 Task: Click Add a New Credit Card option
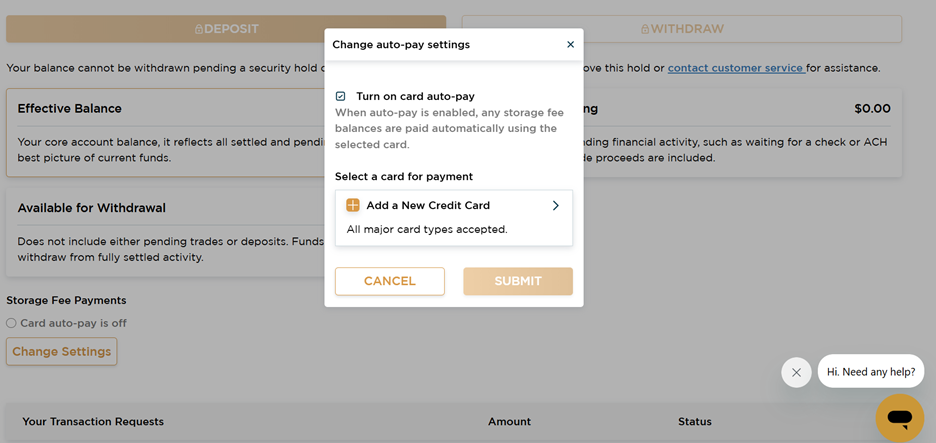pos(454,218)
